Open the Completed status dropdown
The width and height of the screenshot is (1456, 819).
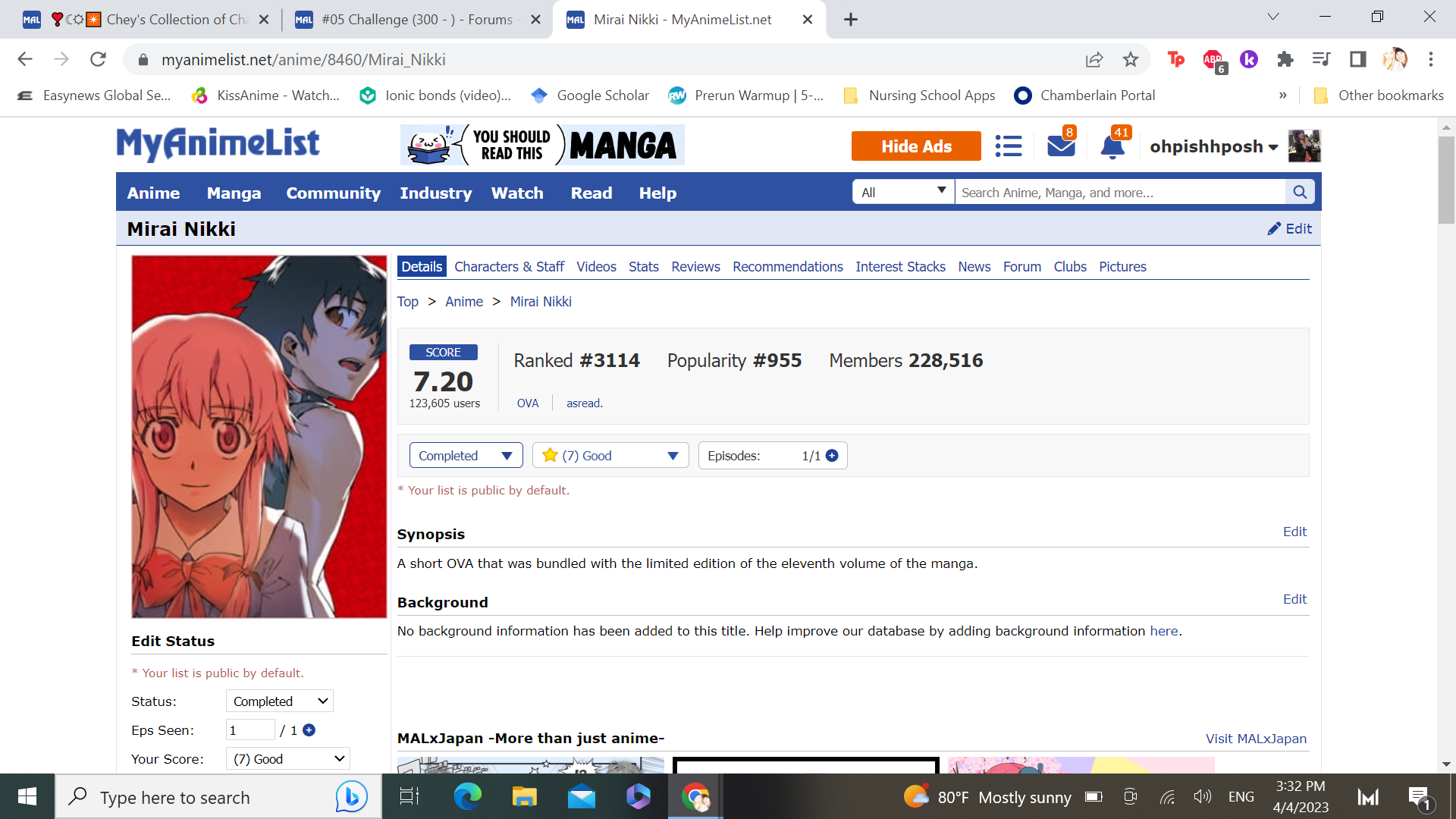click(466, 456)
